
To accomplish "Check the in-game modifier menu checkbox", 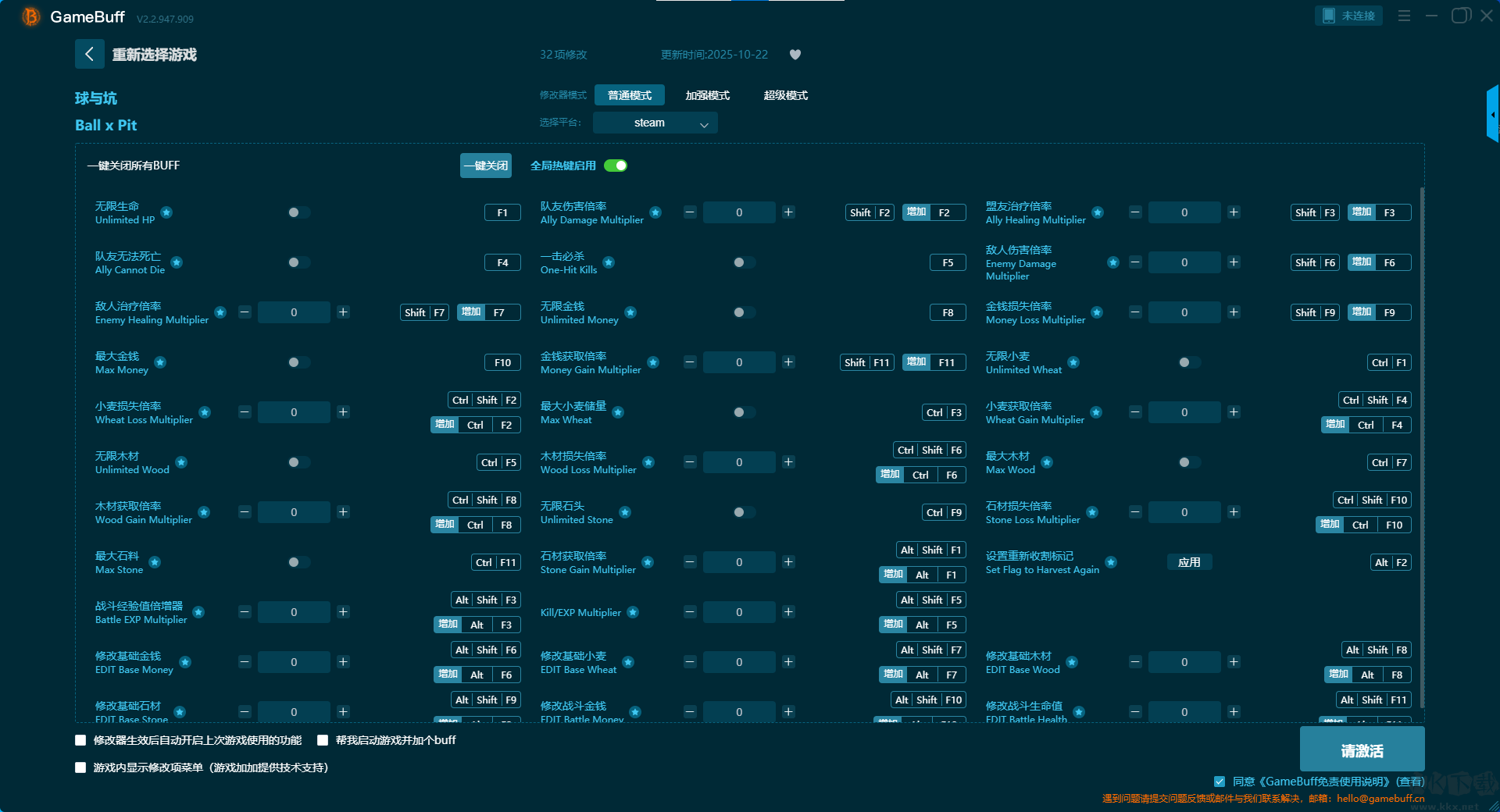I will 80,767.
